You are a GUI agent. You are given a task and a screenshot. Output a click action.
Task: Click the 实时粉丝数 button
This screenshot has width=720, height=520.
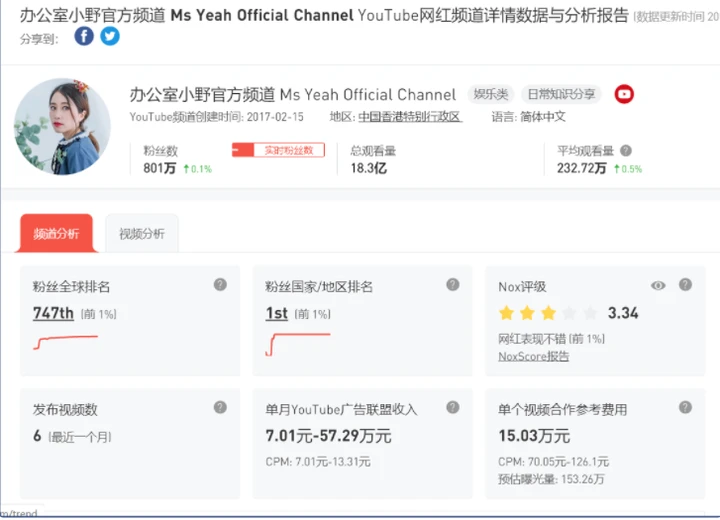point(278,150)
